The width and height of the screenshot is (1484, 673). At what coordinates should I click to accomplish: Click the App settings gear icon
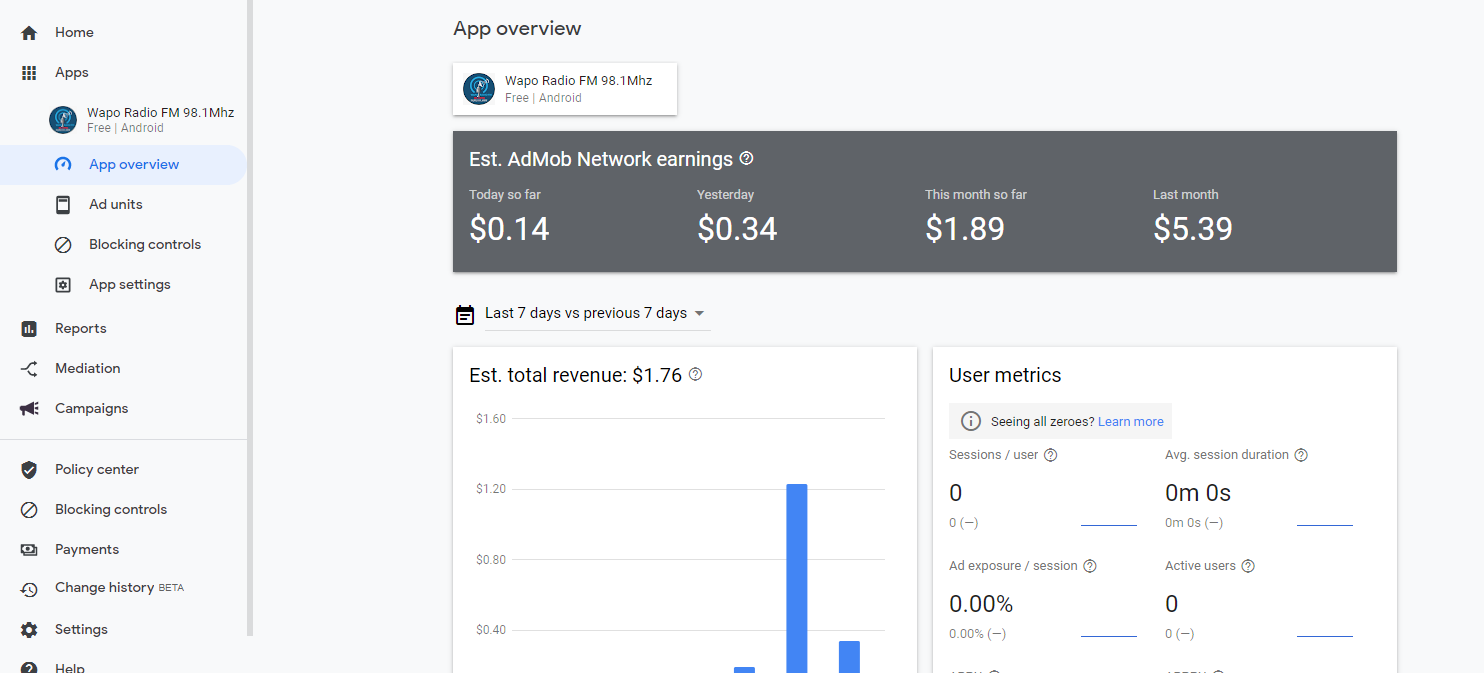[63, 285]
